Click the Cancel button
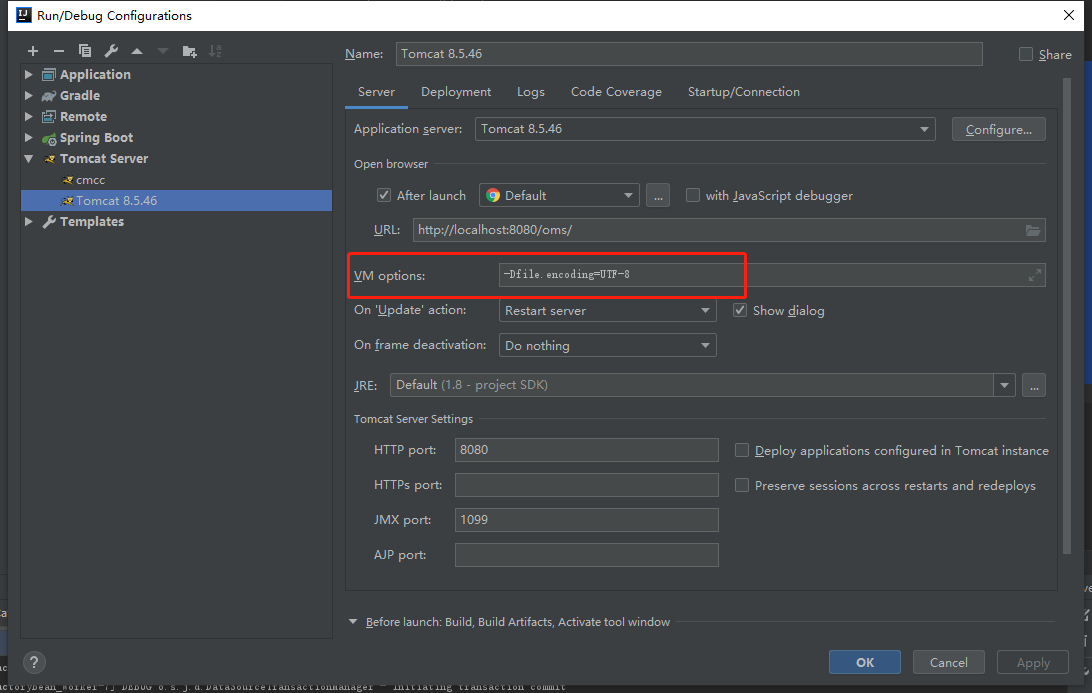The image size is (1092, 693). coord(949,662)
